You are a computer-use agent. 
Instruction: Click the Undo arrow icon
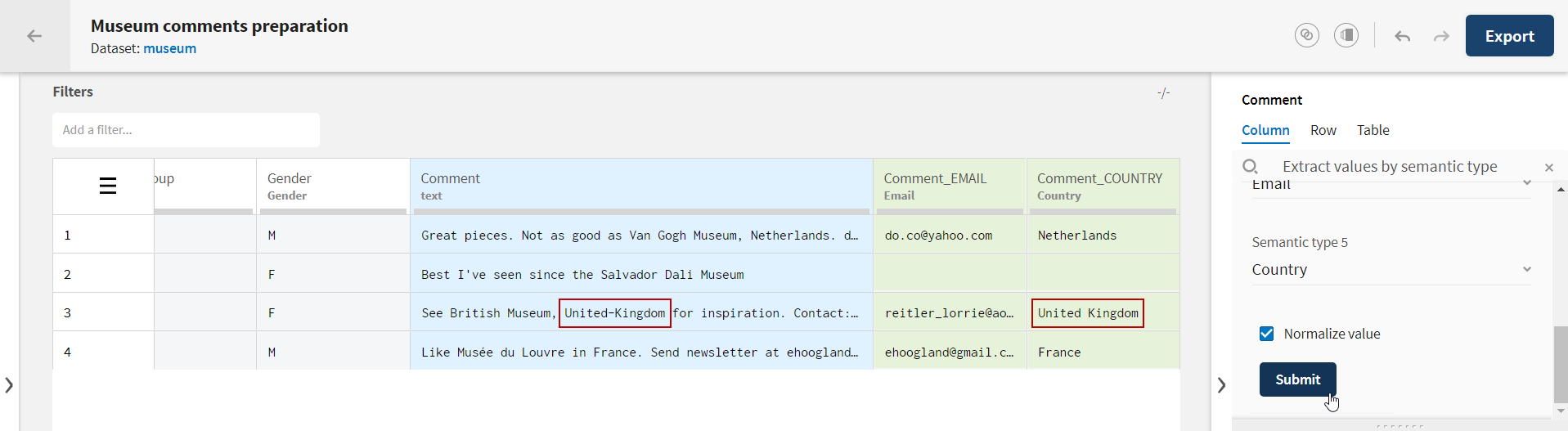tap(1402, 36)
